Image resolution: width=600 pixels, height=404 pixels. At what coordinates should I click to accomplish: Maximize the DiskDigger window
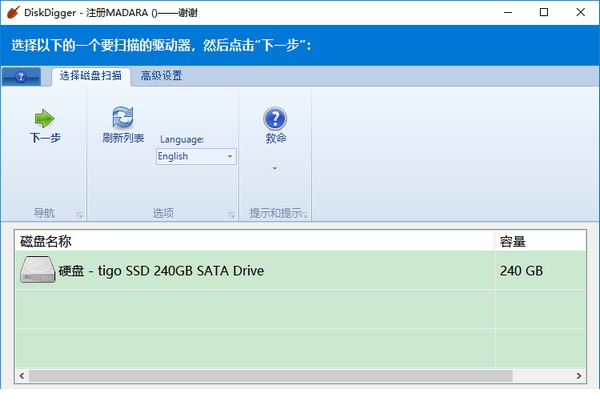pos(544,13)
